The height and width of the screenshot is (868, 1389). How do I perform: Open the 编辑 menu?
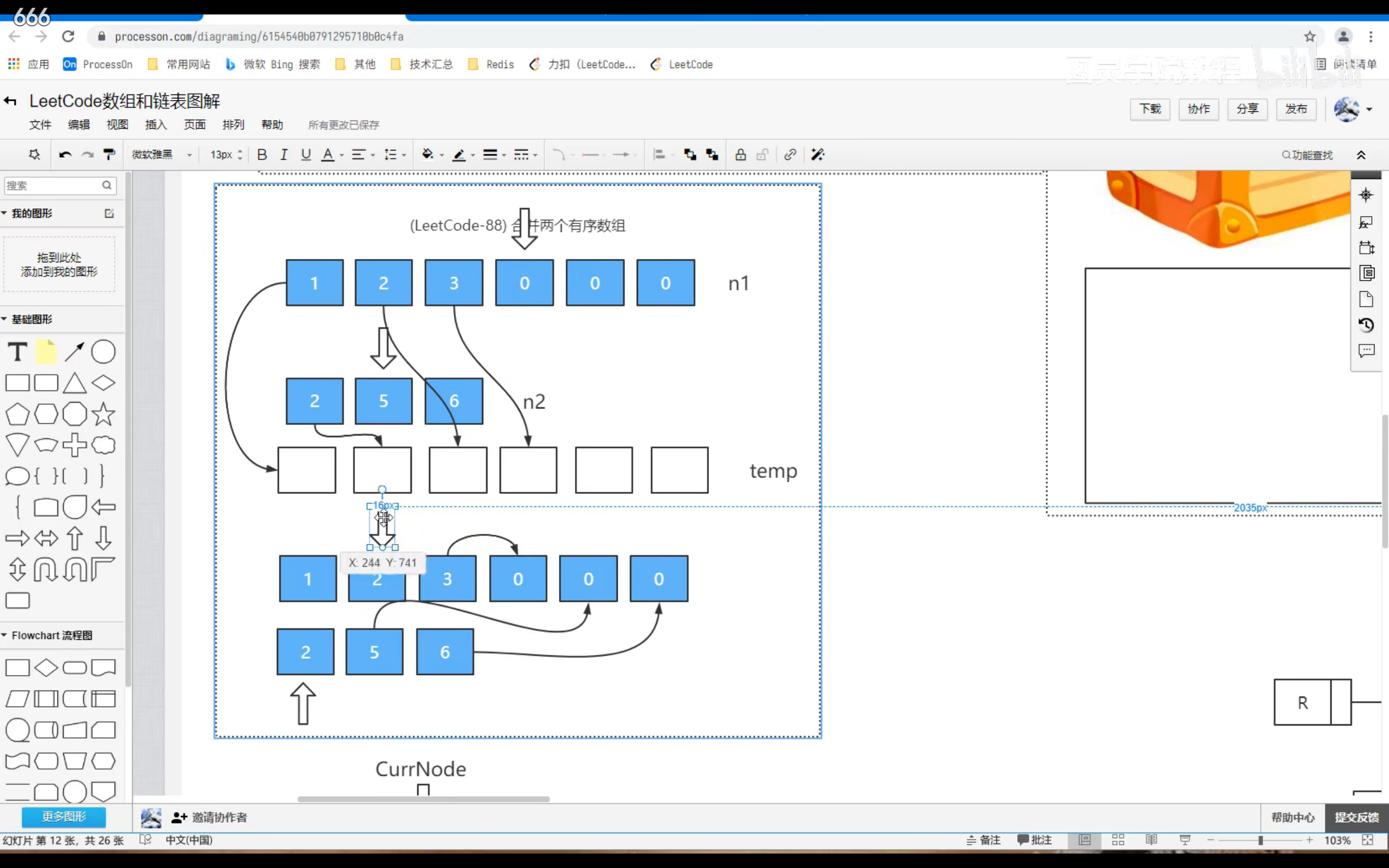coord(79,124)
